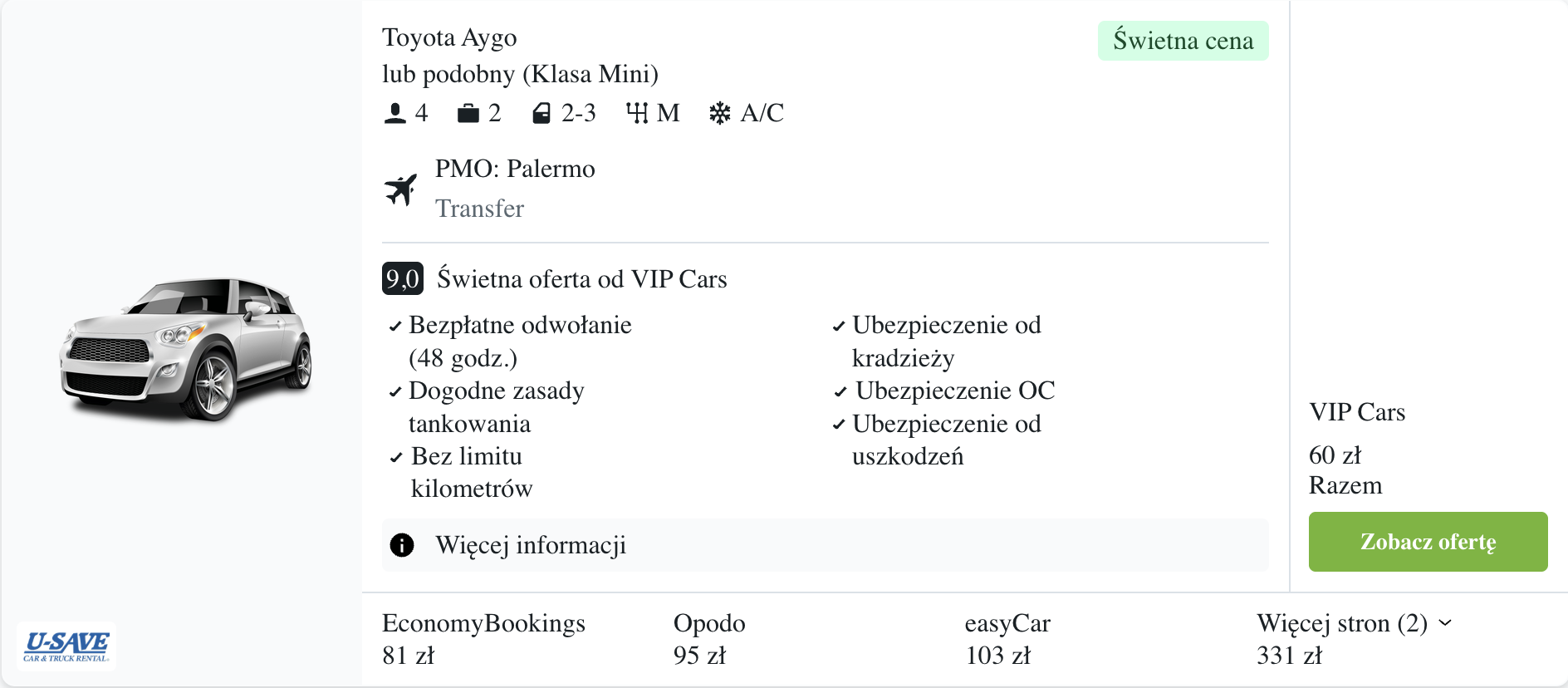Select the luggage icon showing 2 bags
This screenshot has width=1568, height=688.
tap(468, 112)
